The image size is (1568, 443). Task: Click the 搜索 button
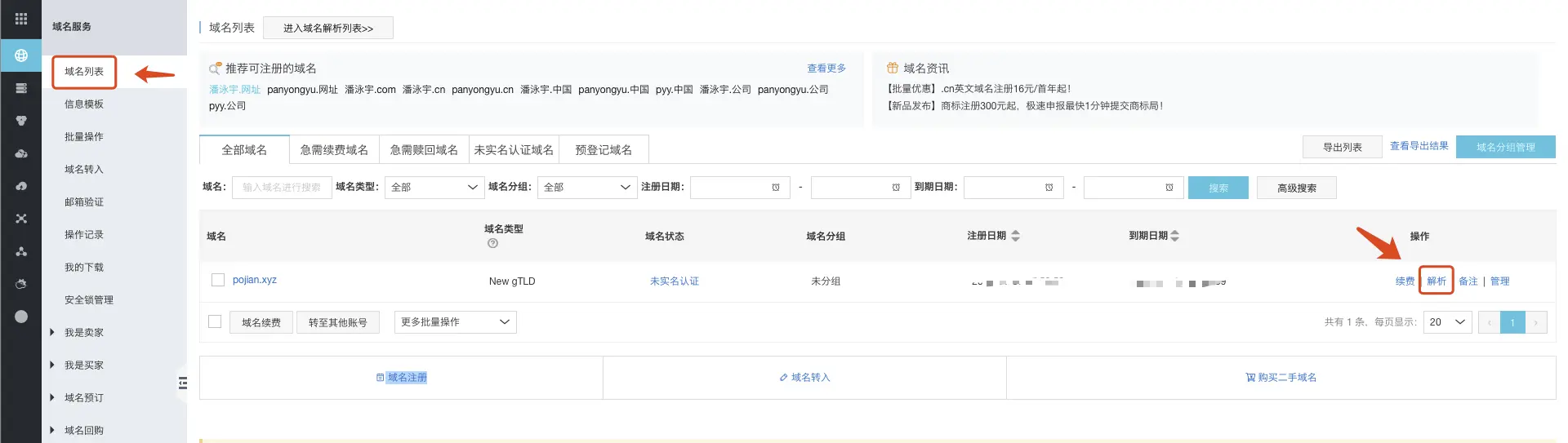(x=1218, y=188)
